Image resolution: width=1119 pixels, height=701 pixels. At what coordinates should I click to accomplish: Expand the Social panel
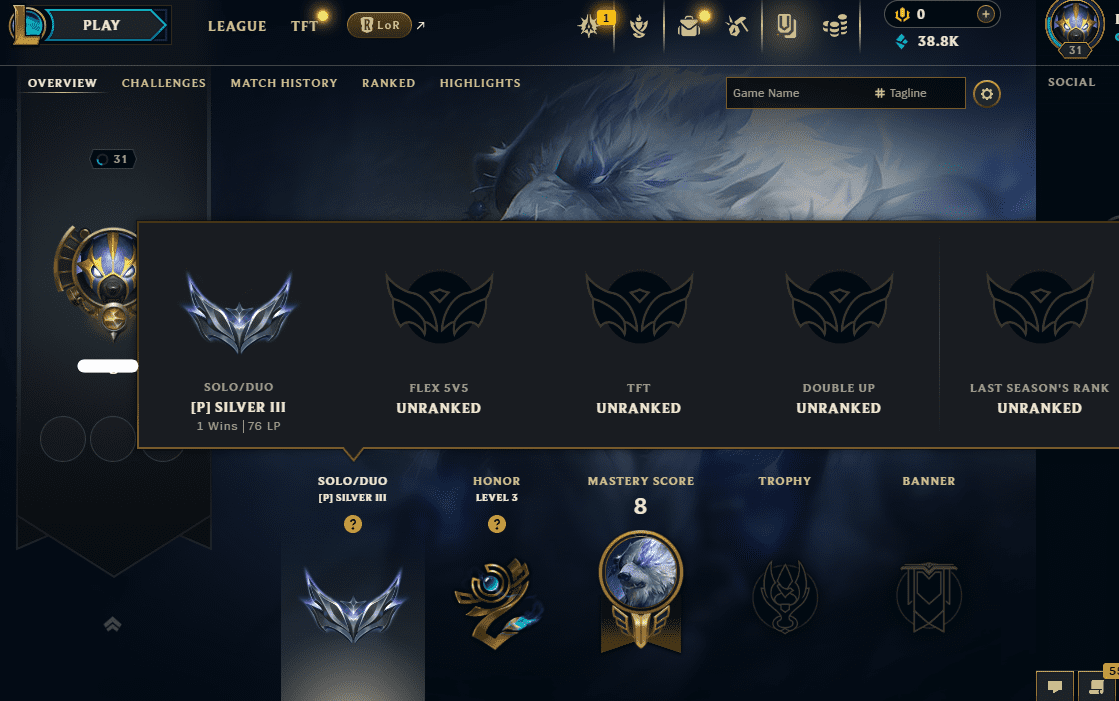(1071, 82)
